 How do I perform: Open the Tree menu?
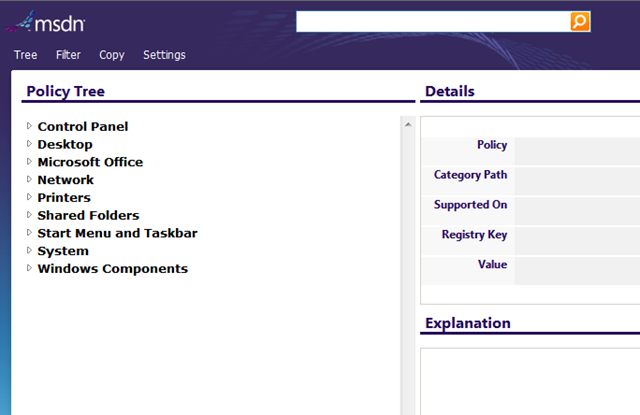pos(26,55)
